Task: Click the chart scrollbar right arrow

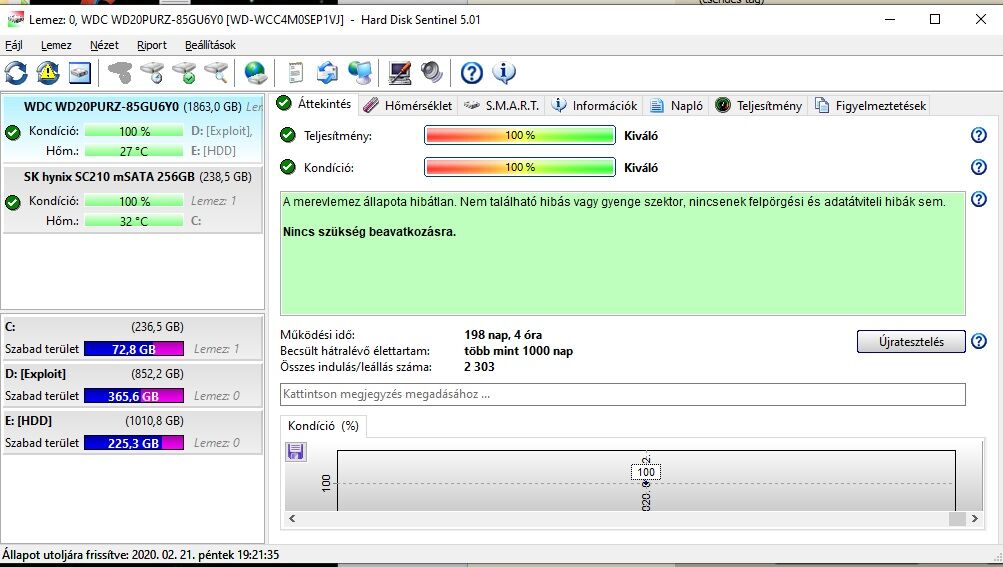Action: (x=975, y=518)
